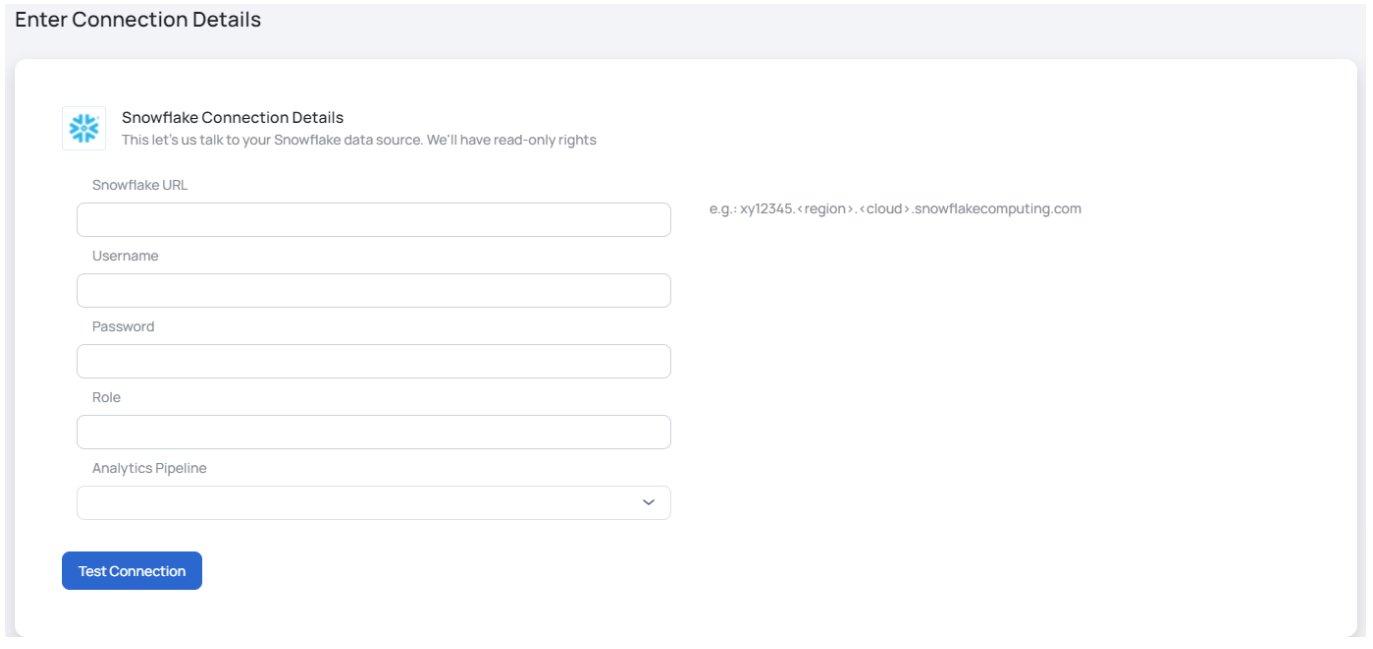Click the xy12345 example account text
This screenshot has height=649, width=1373.
click(x=766, y=210)
